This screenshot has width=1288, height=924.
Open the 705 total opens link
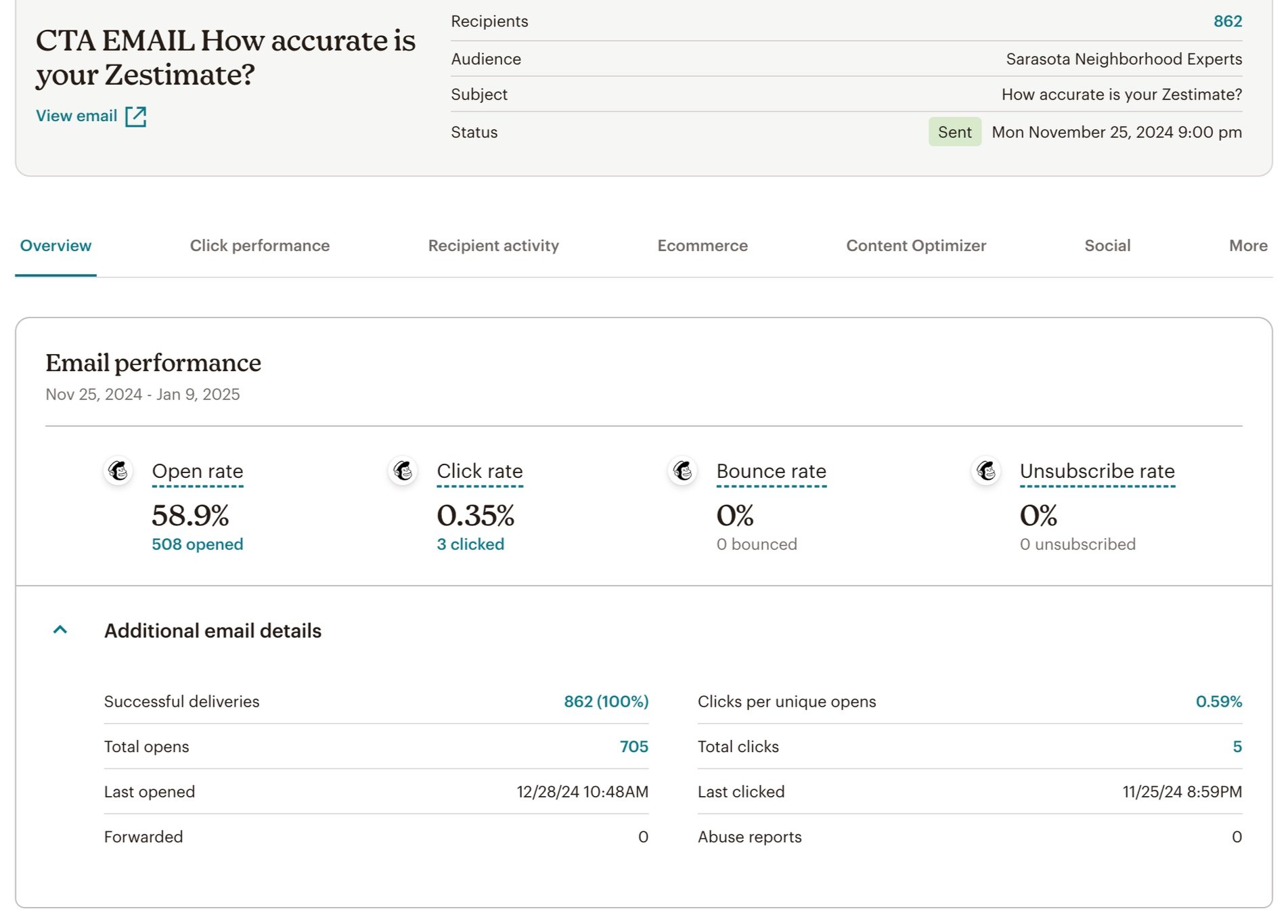tap(634, 747)
